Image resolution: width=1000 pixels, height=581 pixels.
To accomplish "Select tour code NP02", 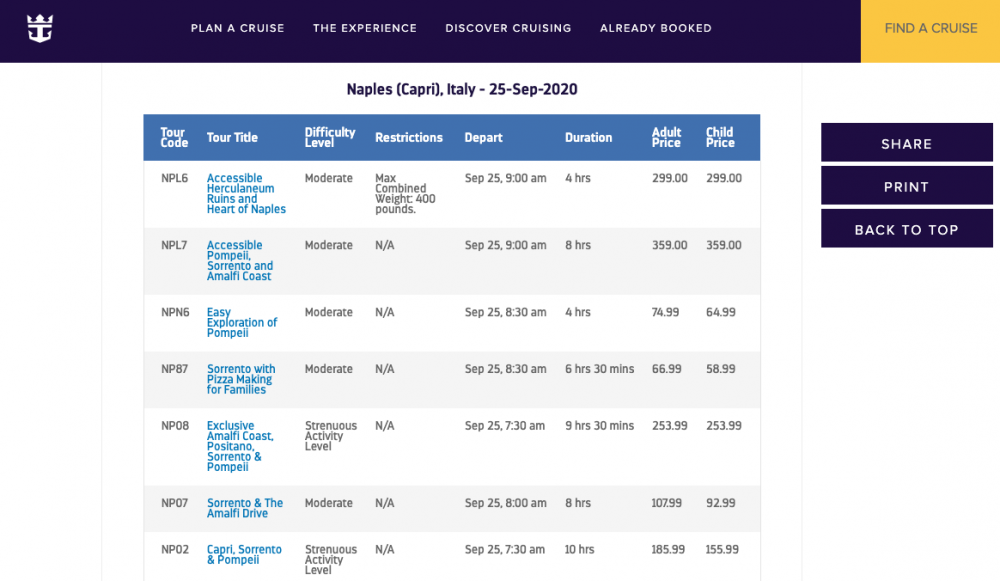I will (175, 549).
